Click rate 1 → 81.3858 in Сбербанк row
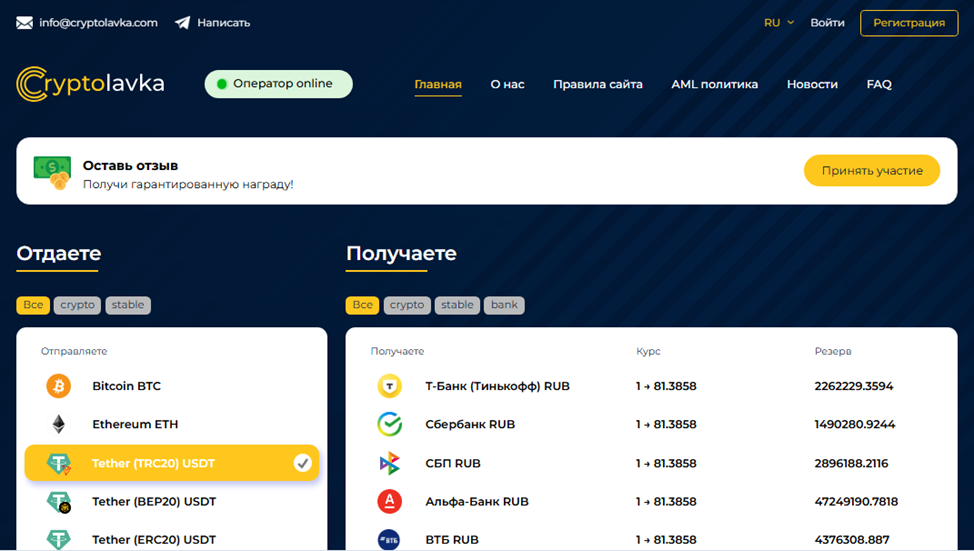 point(666,424)
